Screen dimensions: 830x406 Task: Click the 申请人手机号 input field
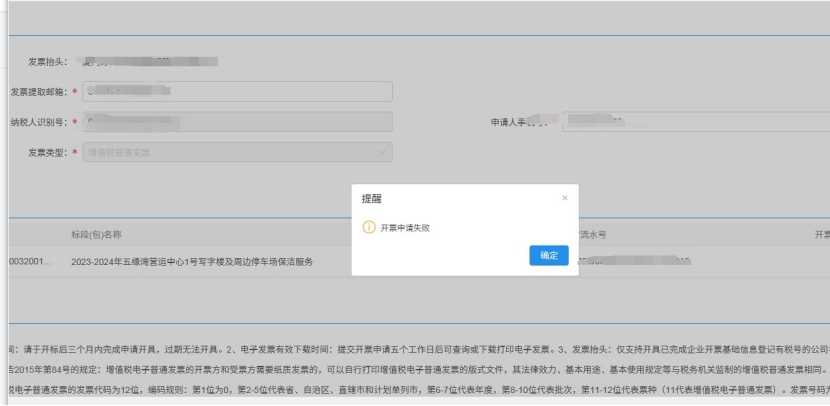coord(696,122)
